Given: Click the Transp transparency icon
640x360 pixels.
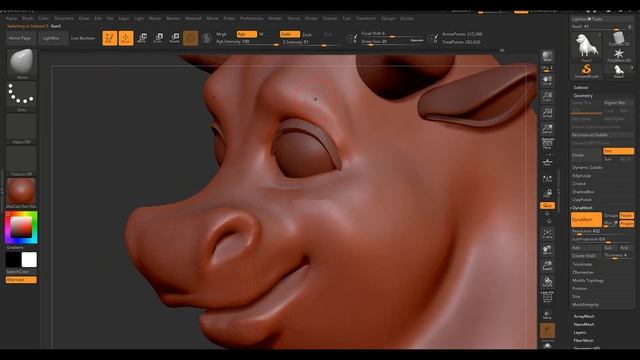Looking at the screenshot, I should (547, 315).
